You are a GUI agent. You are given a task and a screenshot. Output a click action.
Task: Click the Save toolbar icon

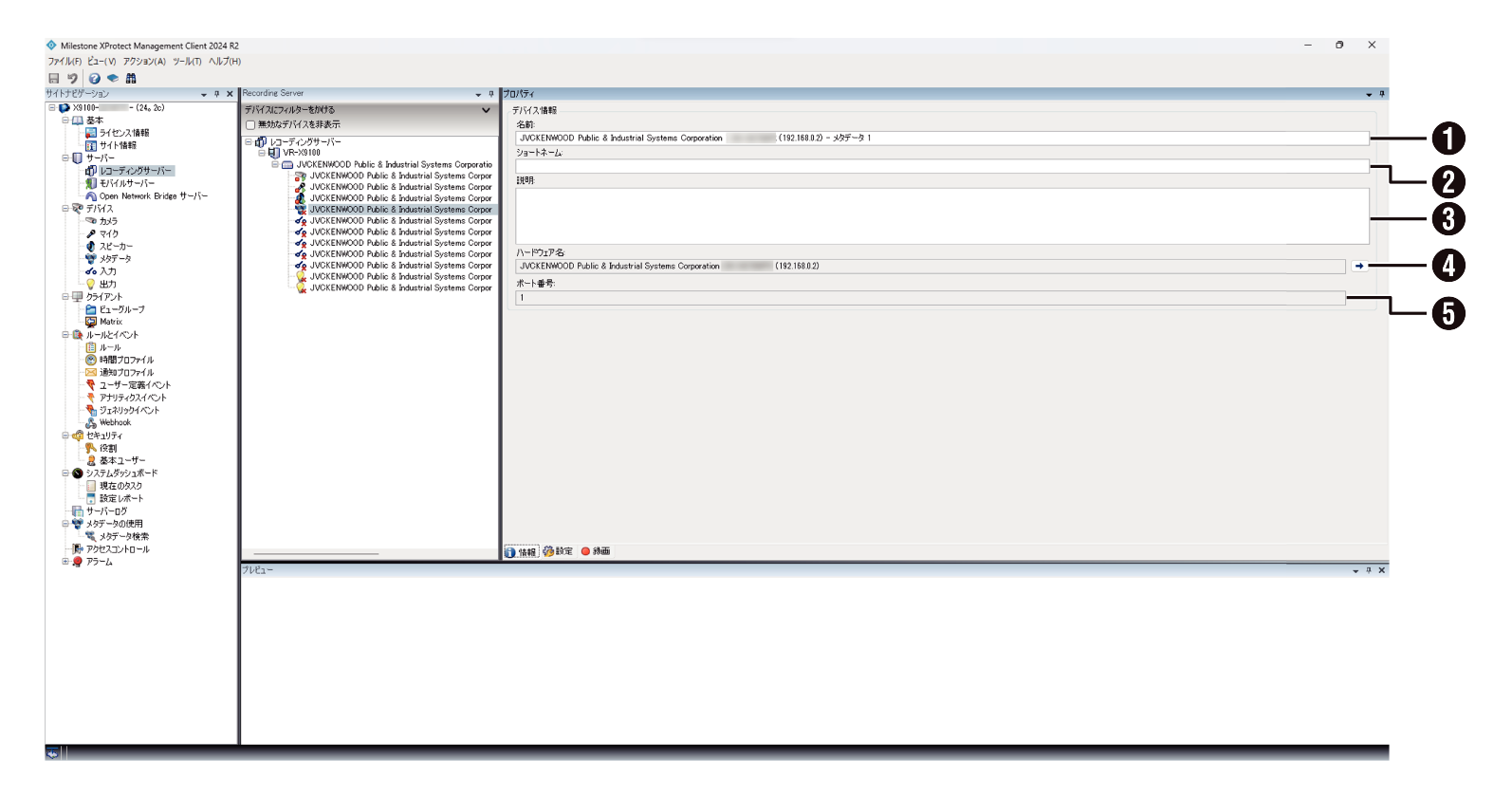(54, 78)
